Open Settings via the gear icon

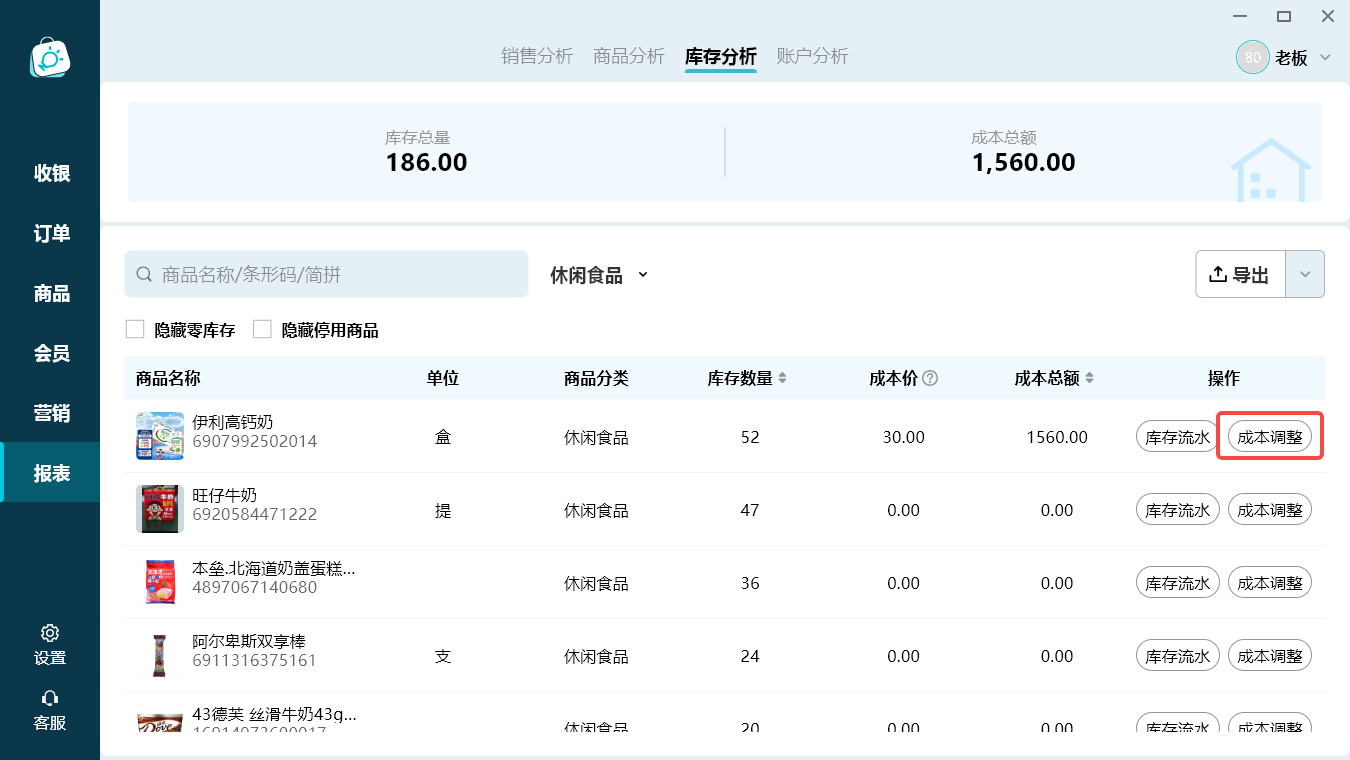tap(50, 633)
